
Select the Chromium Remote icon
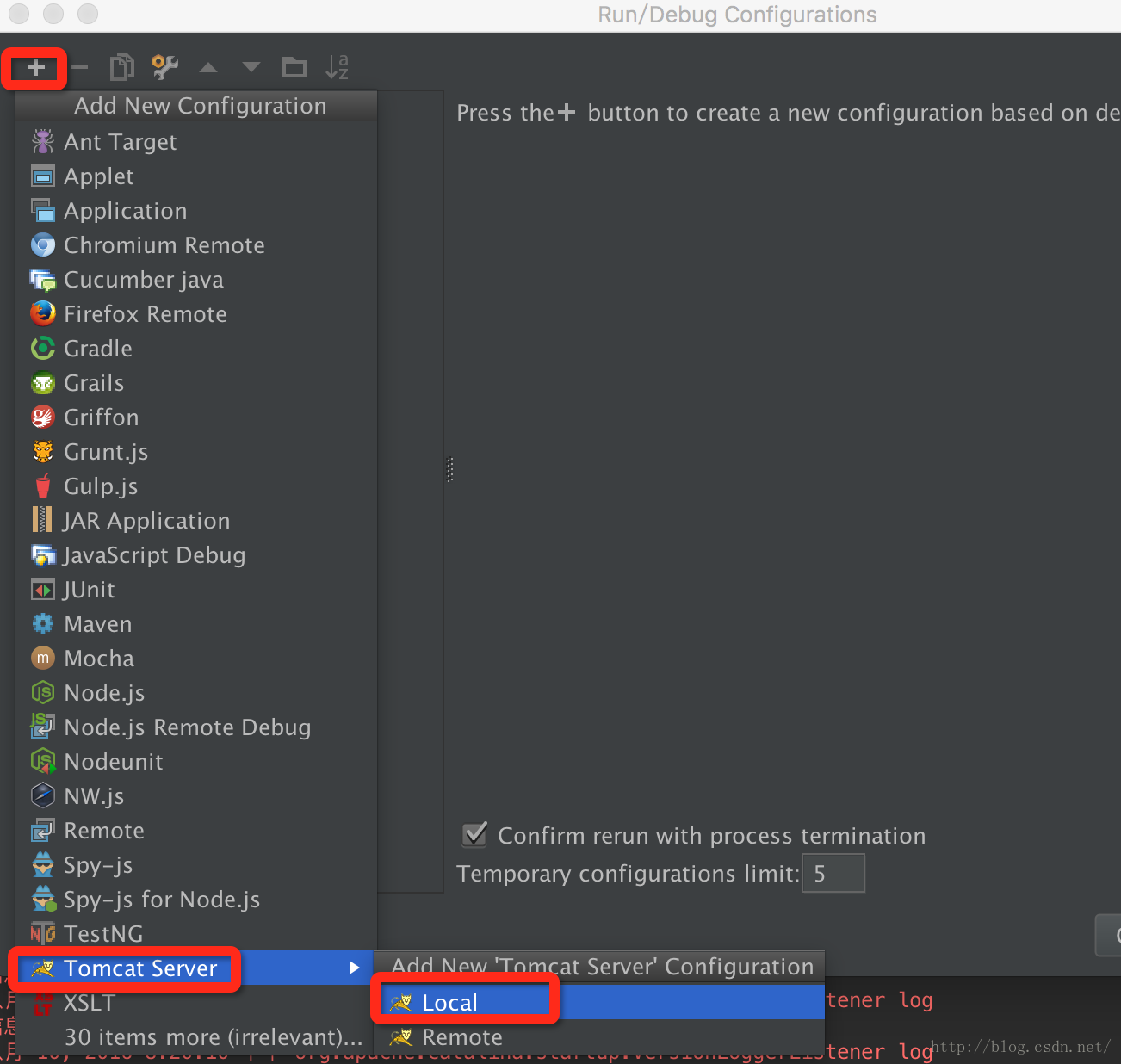pyautogui.click(x=43, y=245)
